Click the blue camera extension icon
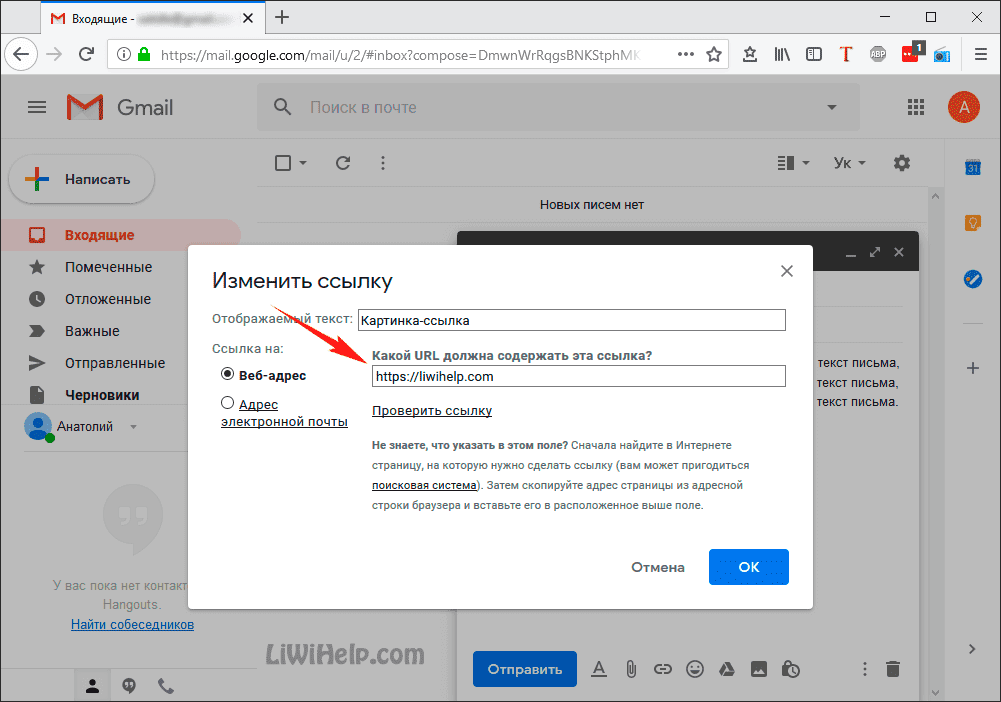1001x702 pixels. click(942, 56)
